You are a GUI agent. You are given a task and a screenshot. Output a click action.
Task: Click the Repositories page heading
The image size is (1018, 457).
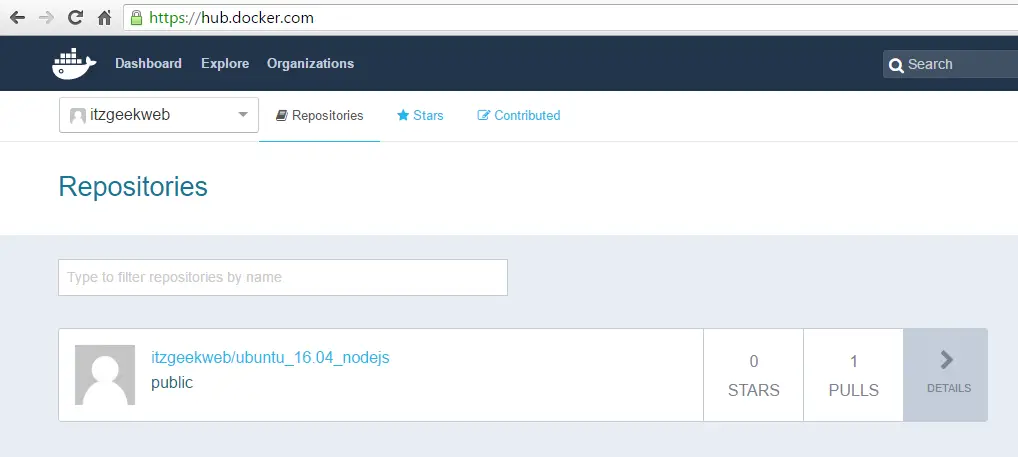pos(133,187)
